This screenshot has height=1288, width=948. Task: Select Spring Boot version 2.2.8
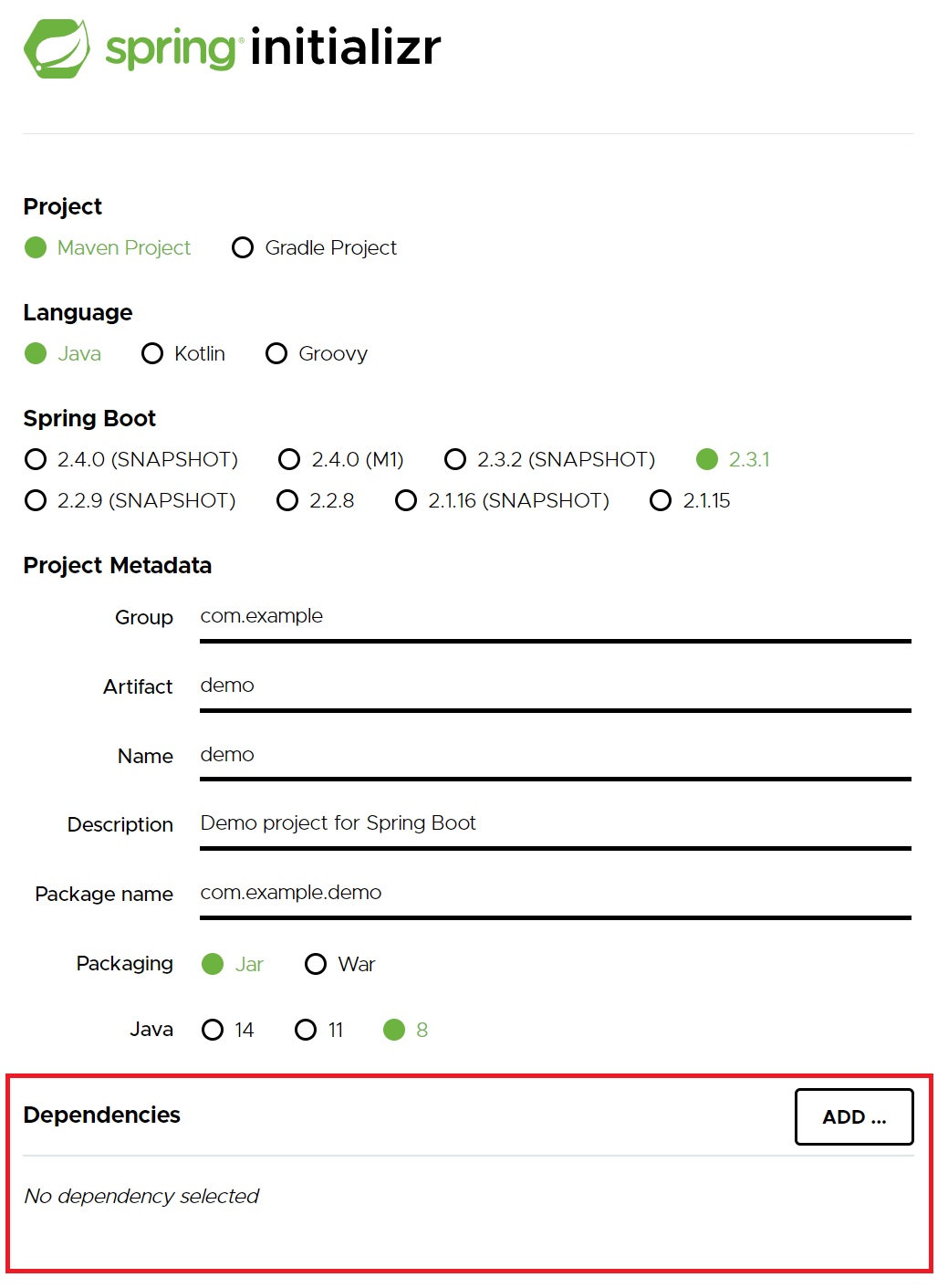tap(316, 500)
